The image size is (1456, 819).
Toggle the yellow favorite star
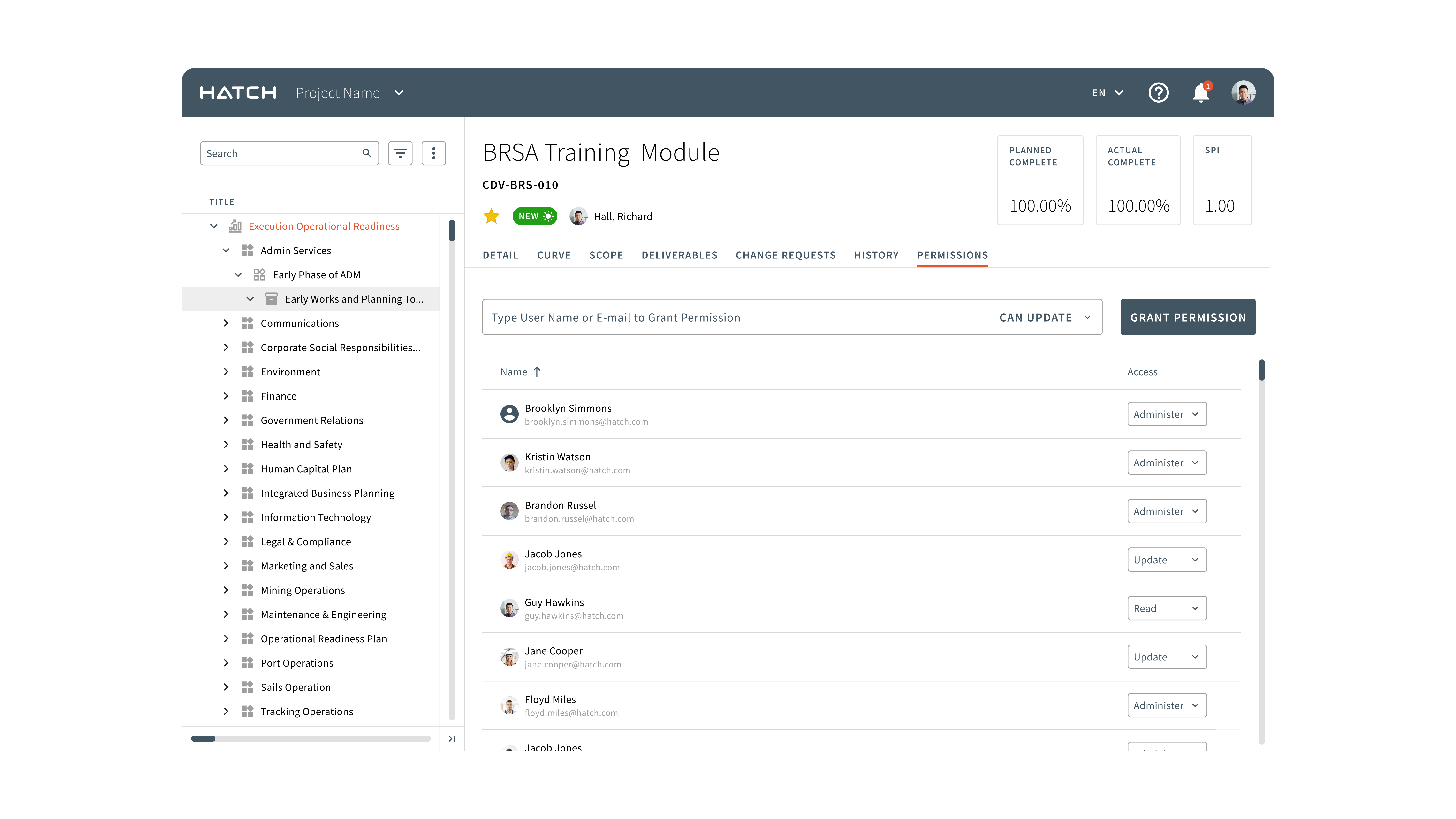[491, 216]
